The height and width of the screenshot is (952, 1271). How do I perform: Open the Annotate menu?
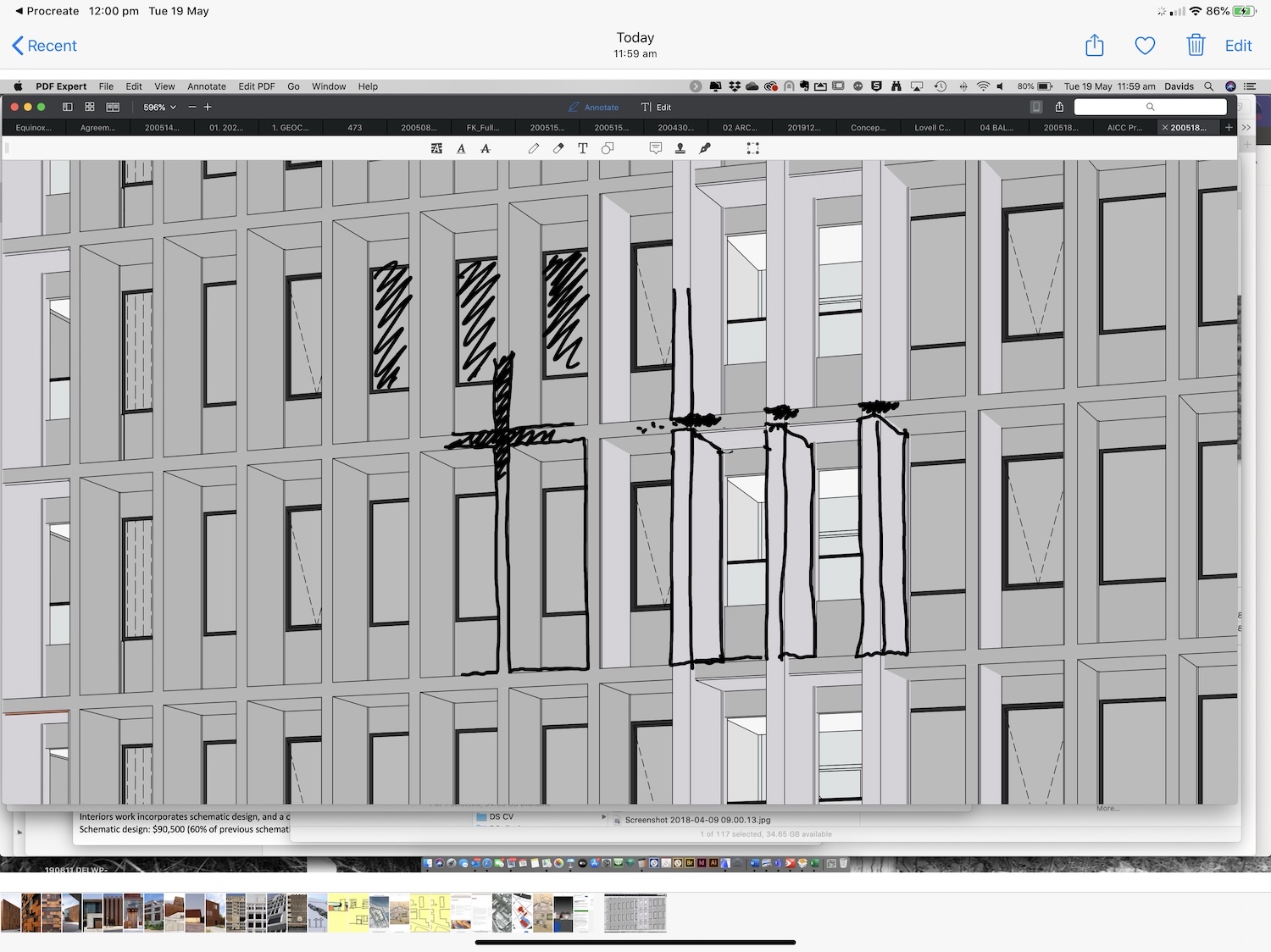tap(206, 86)
